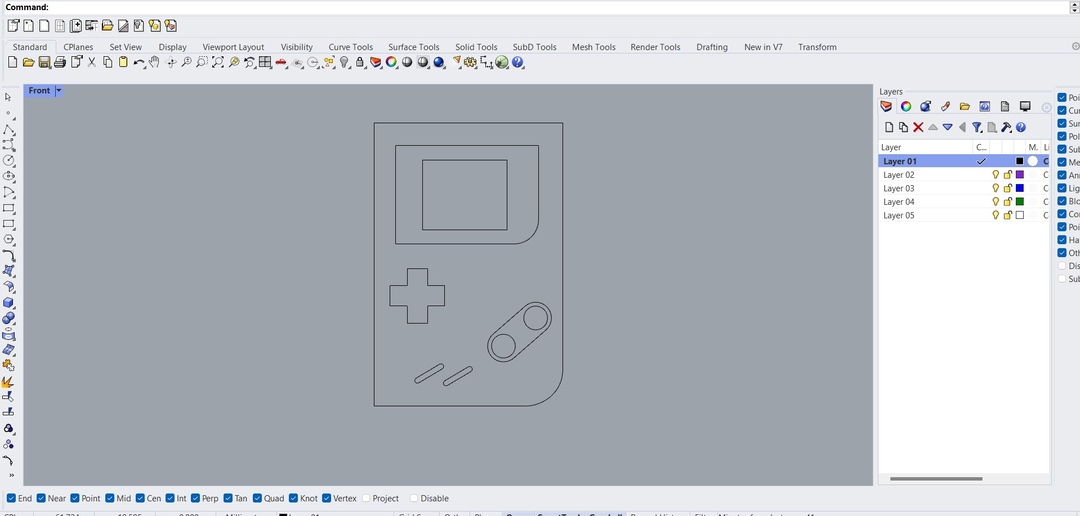Delete layer with the red X icon
Screen dimensions: 1080x516
(918, 127)
